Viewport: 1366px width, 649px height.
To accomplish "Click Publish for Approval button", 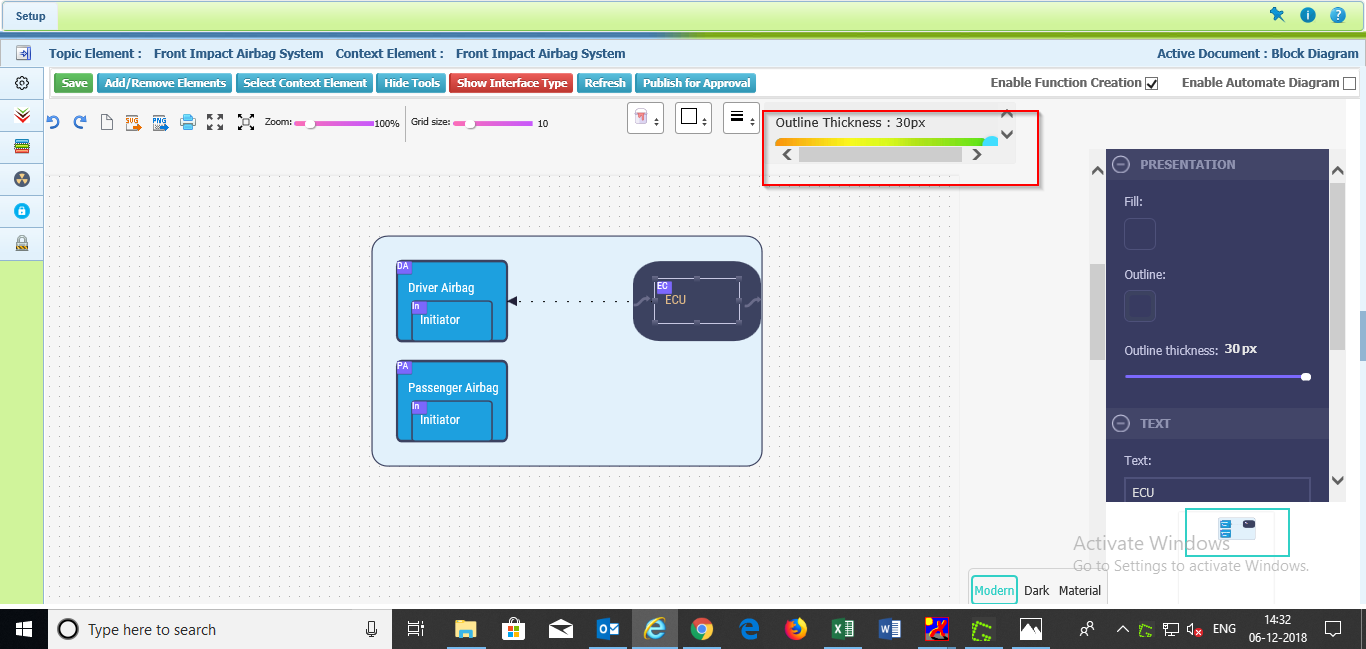I will pos(696,83).
